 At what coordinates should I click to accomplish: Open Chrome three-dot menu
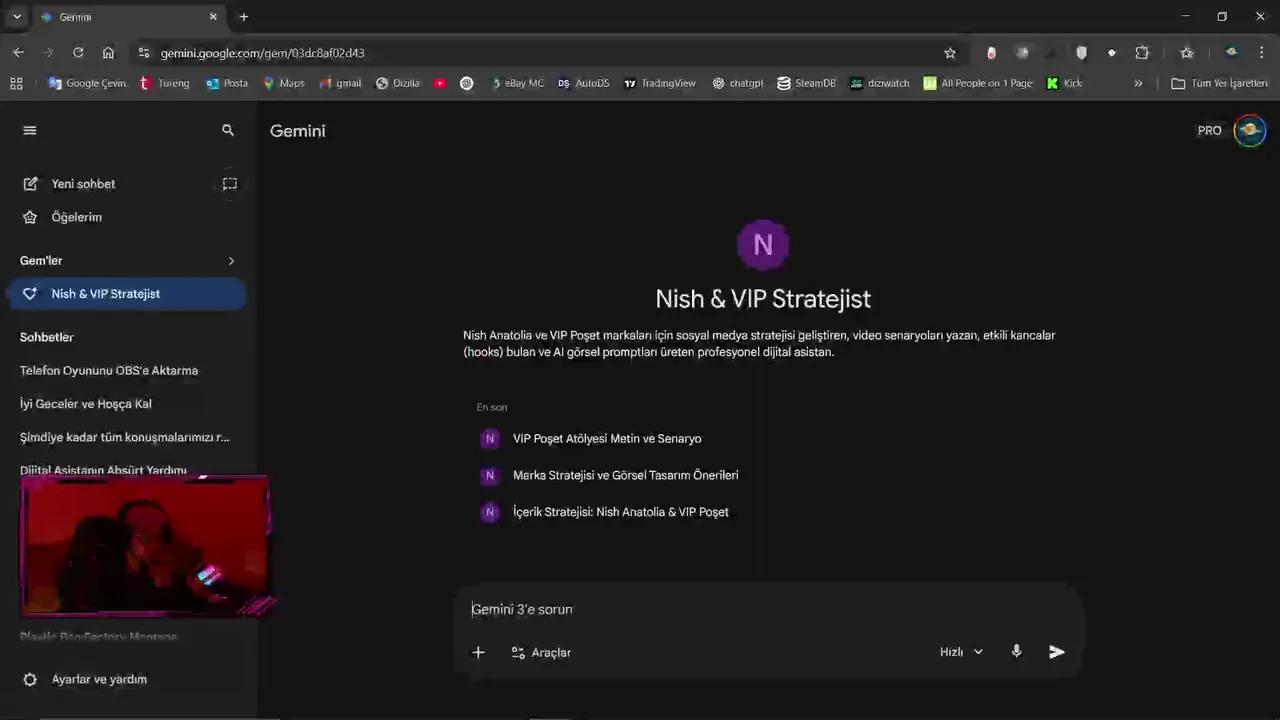coord(1262,53)
